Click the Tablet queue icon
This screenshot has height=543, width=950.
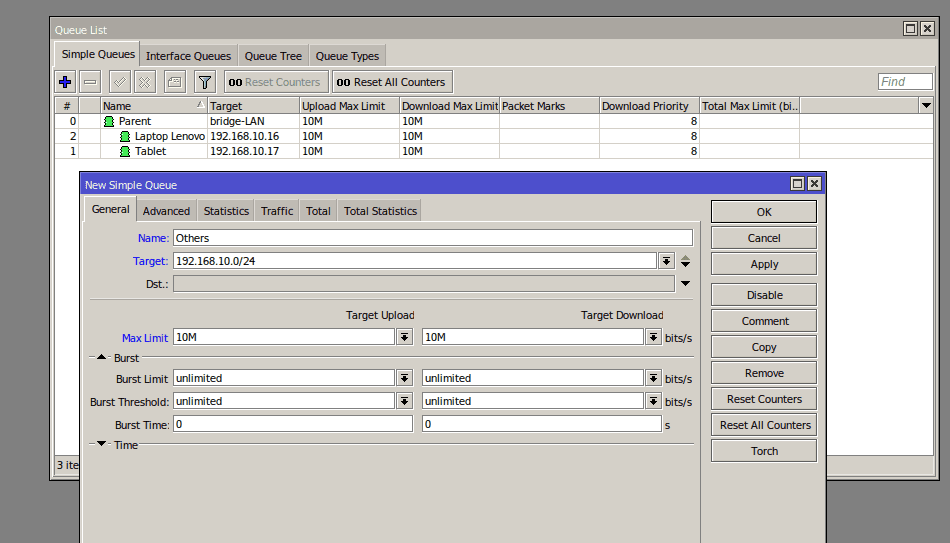[125, 152]
